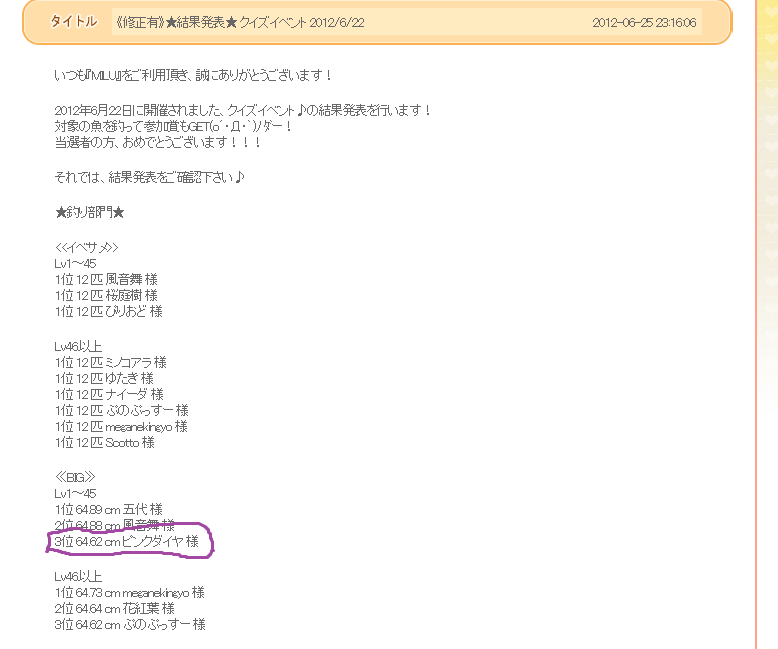Click the ミノコアラ 様 winner entry

point(110,362)
